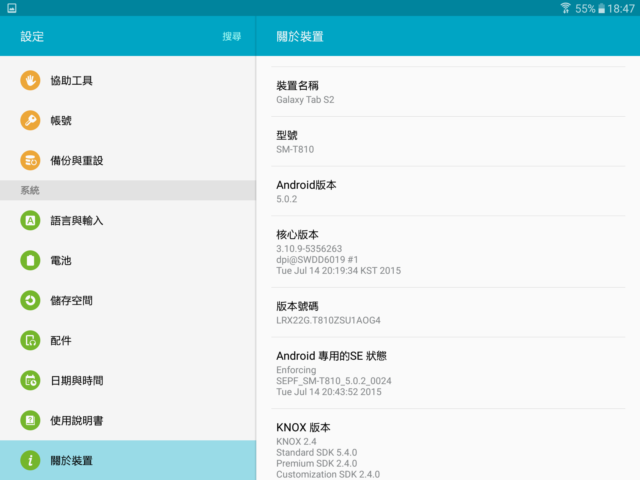Screen dimensions: 640x480
Task: Tap the 關於裝置 info icon
Action: coord(30,460)
